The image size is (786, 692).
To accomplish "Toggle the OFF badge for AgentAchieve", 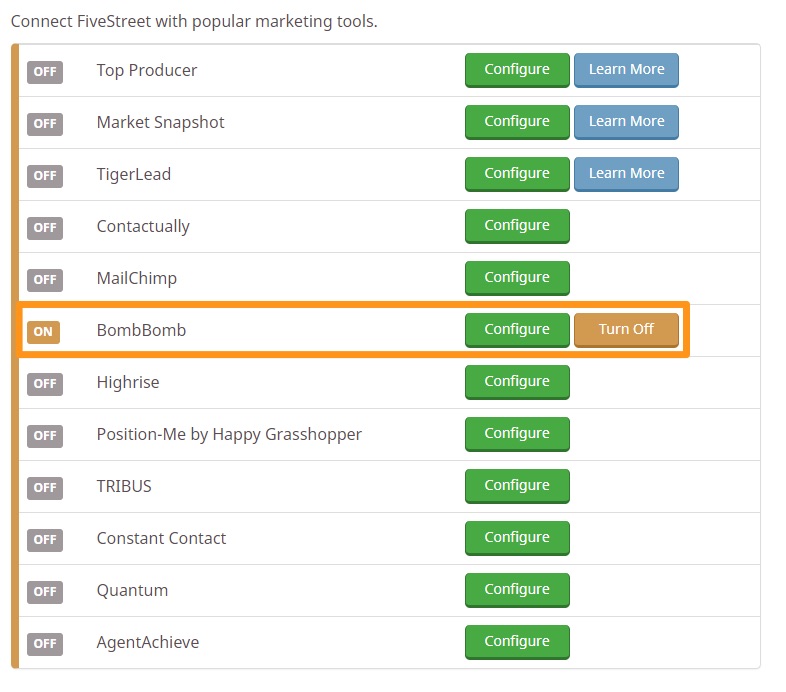I will coord(45,643).
